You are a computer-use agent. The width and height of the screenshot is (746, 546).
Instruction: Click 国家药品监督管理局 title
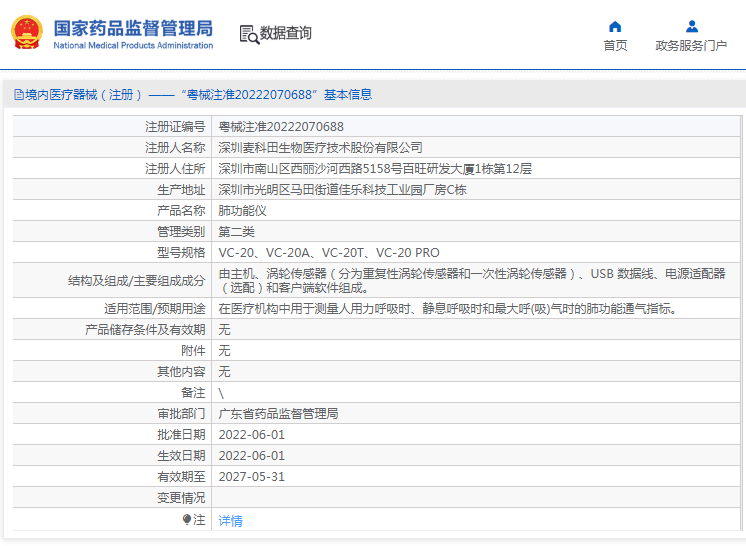pyautogui.click(x=133, y=29)
